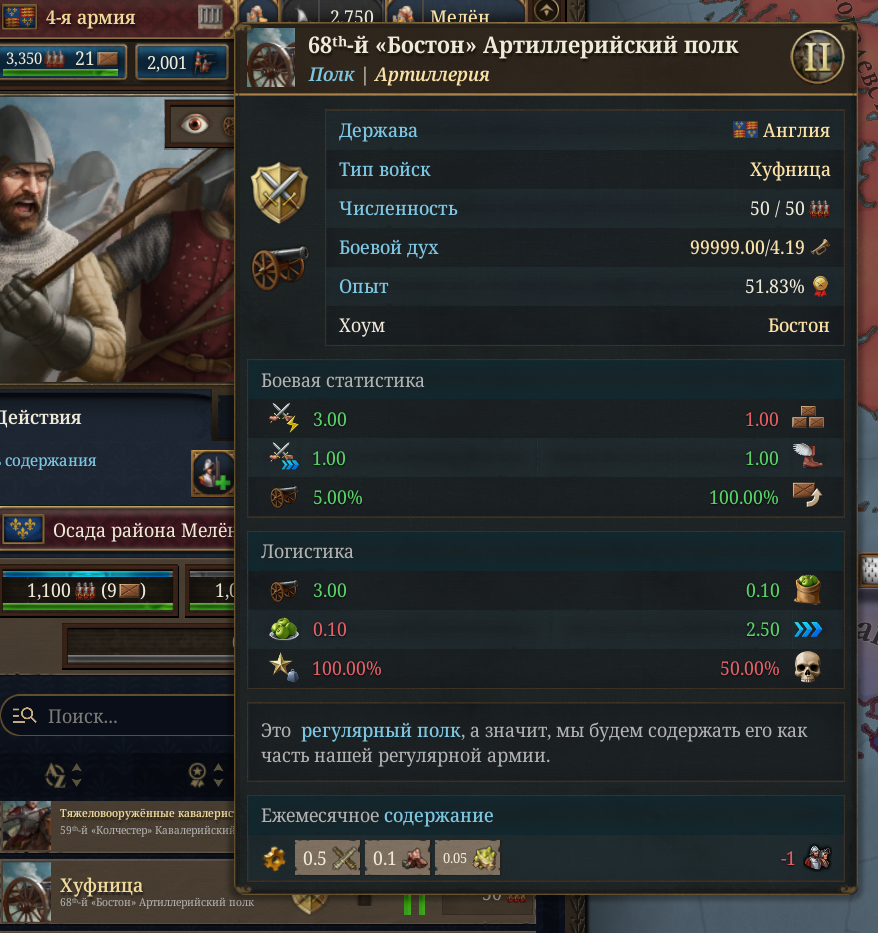Viewport: 878px width, 933px height.
Task: Click the army banner icon beside 4-я армия
Action: click(19, 17)
